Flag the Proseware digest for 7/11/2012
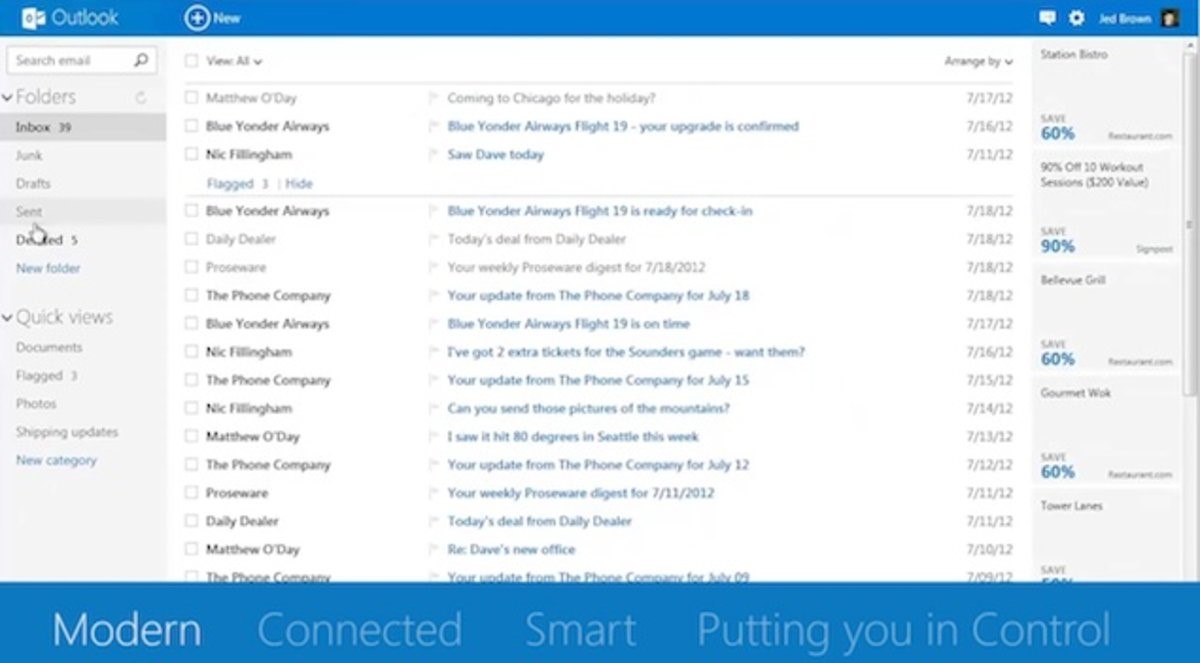Image resolution: width=1200 pixels, height=663 pixels. (x=434, y=493)
